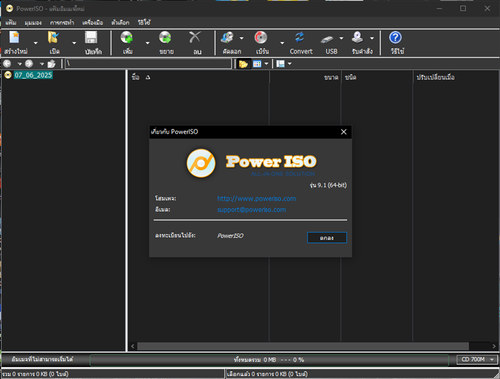Click the blue question mark Help toolbar icon
500x379 pixels.
coord(395,38)
